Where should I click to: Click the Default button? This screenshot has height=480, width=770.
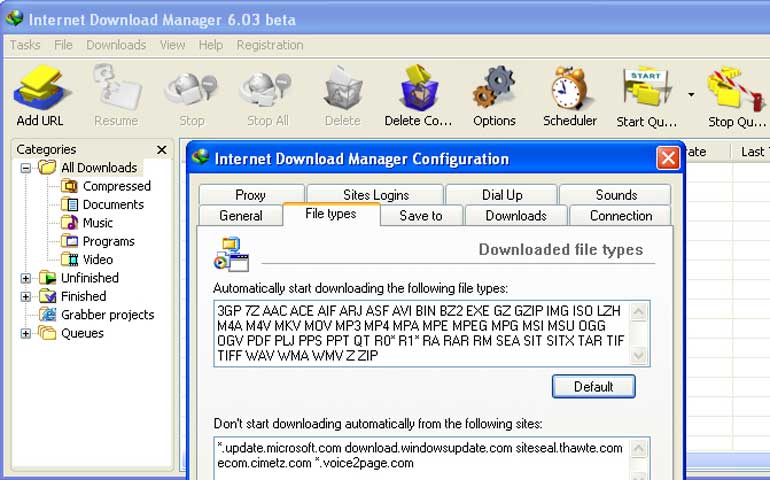point(593,387)
